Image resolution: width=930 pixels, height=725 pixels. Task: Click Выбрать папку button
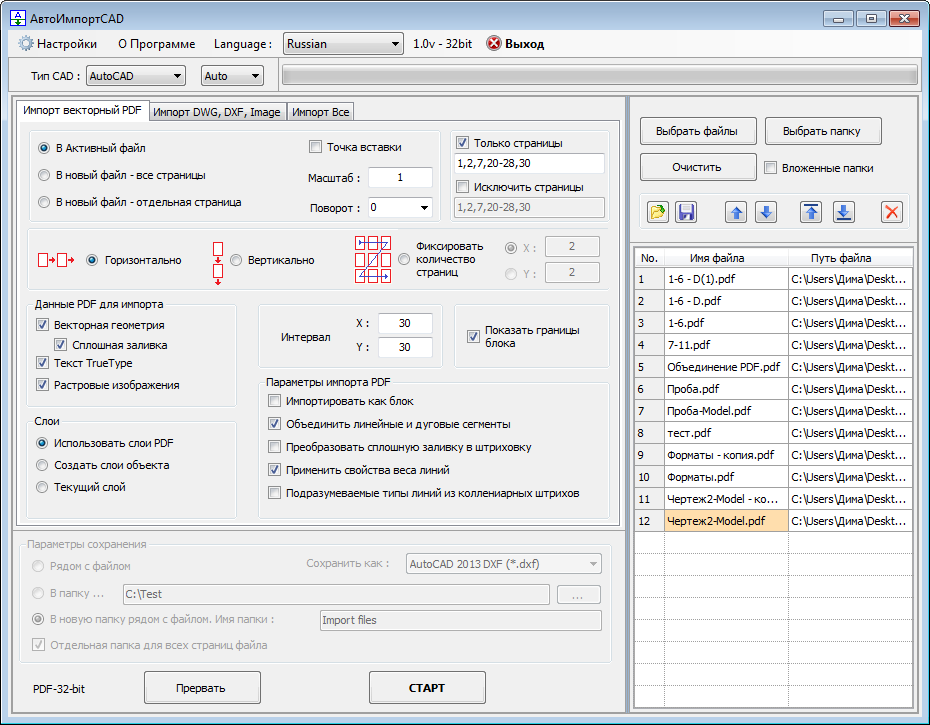(822, 131)
